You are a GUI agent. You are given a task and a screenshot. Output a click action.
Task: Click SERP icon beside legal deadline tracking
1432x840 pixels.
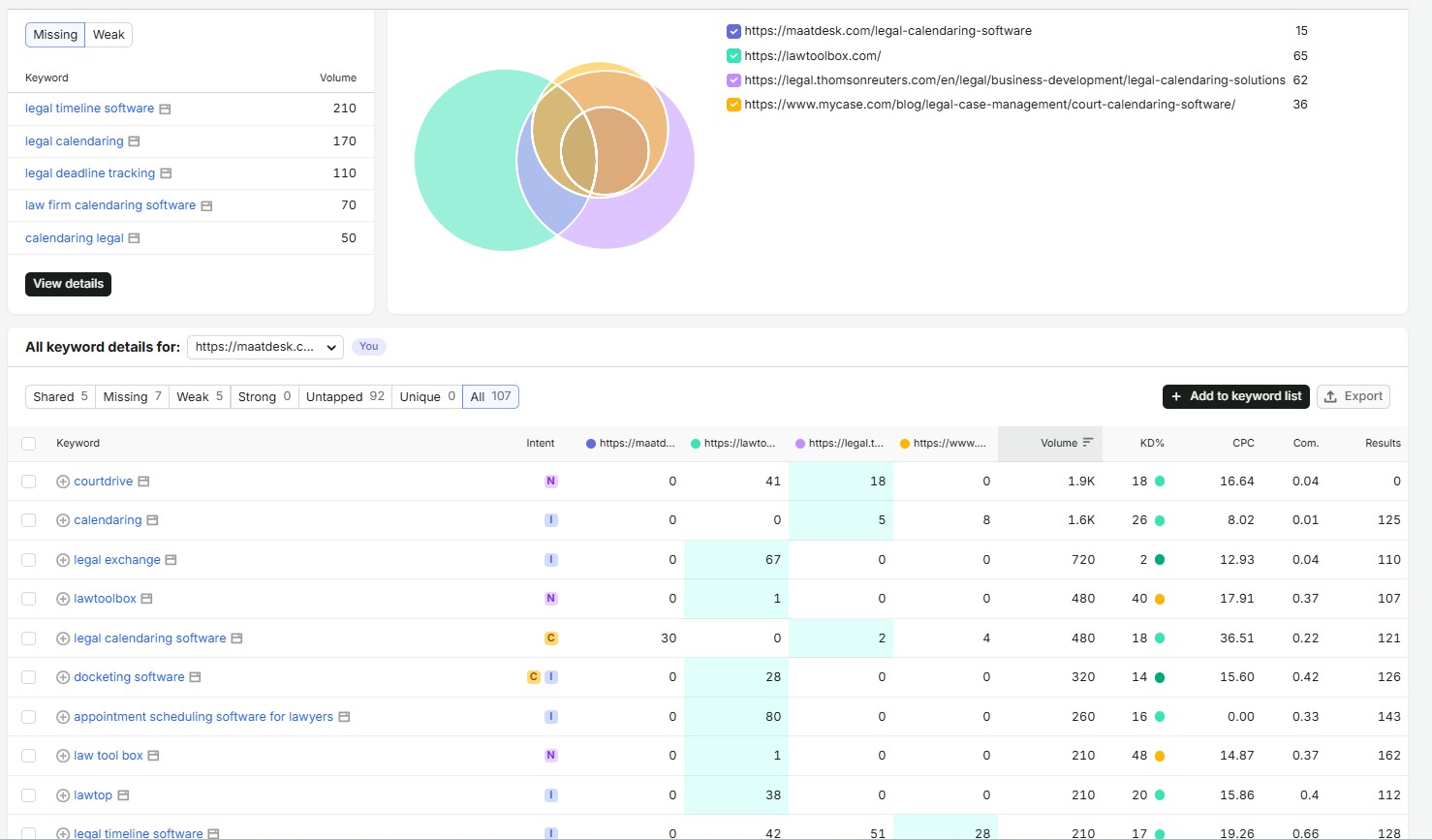(166, 173)
